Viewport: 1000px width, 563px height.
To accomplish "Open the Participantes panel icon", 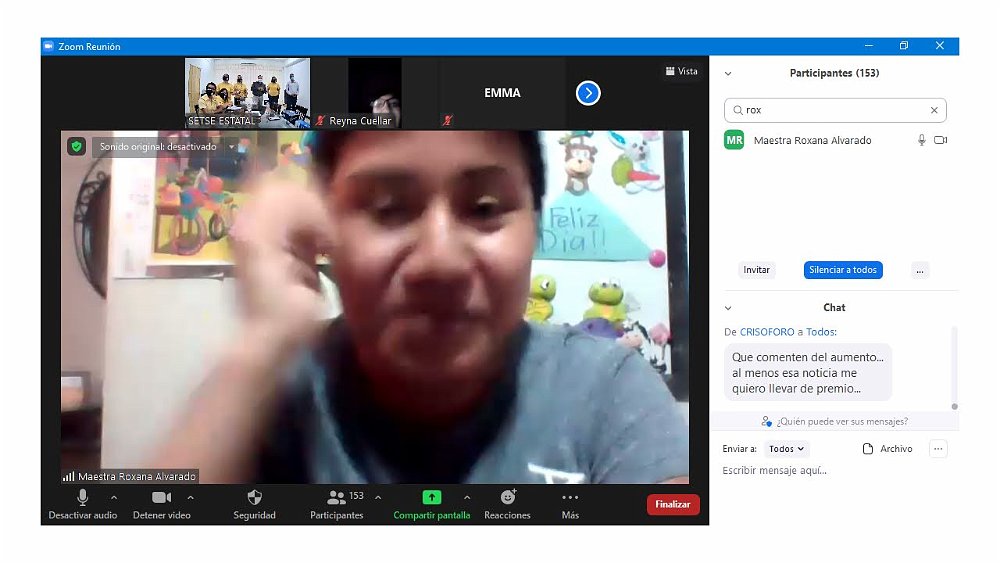I will pyautogui.click(x=336, y=497).
